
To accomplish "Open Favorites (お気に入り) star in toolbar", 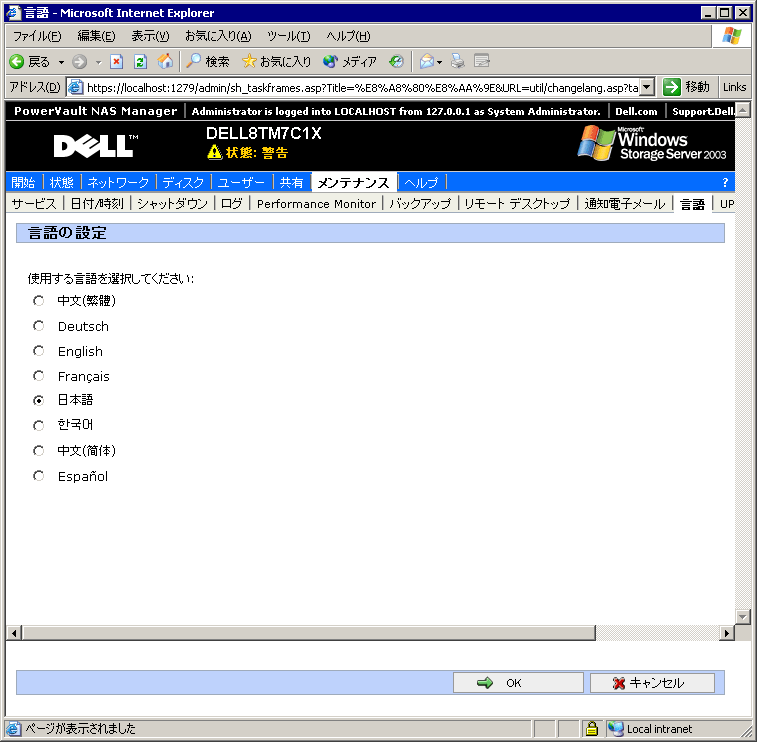I will click(x=277, y=61).
